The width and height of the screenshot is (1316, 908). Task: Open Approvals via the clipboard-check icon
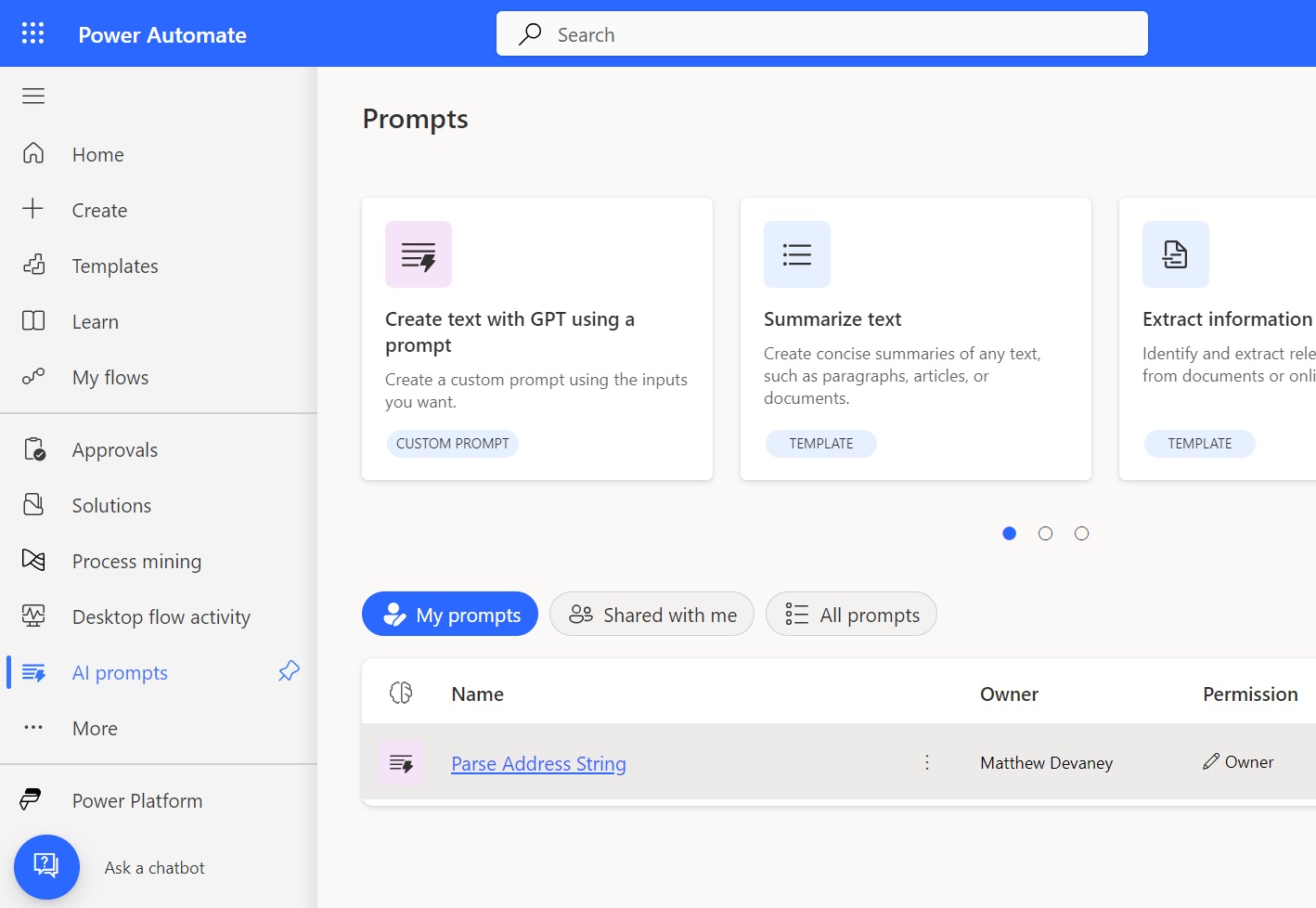tap(32, 449)
